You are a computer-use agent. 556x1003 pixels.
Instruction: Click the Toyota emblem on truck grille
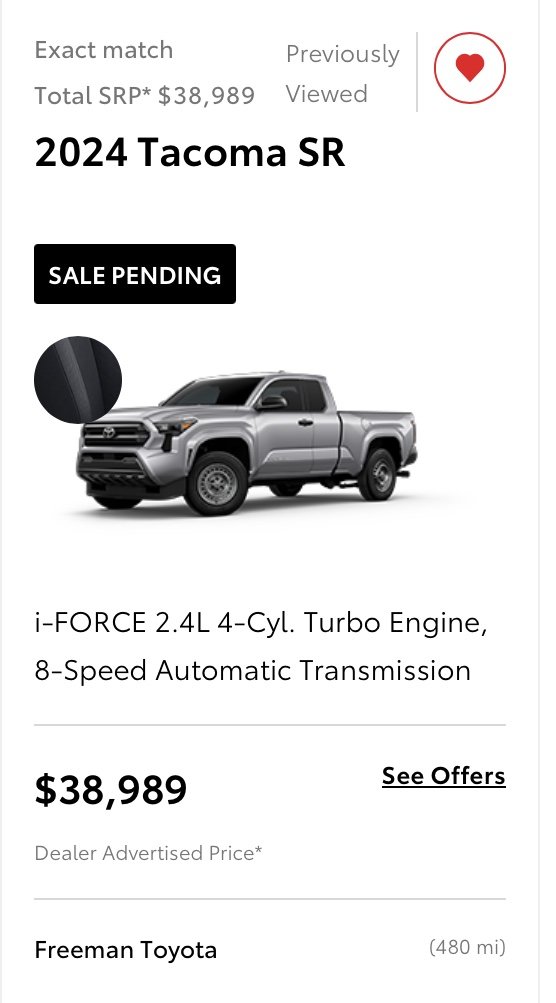[108, 433]
